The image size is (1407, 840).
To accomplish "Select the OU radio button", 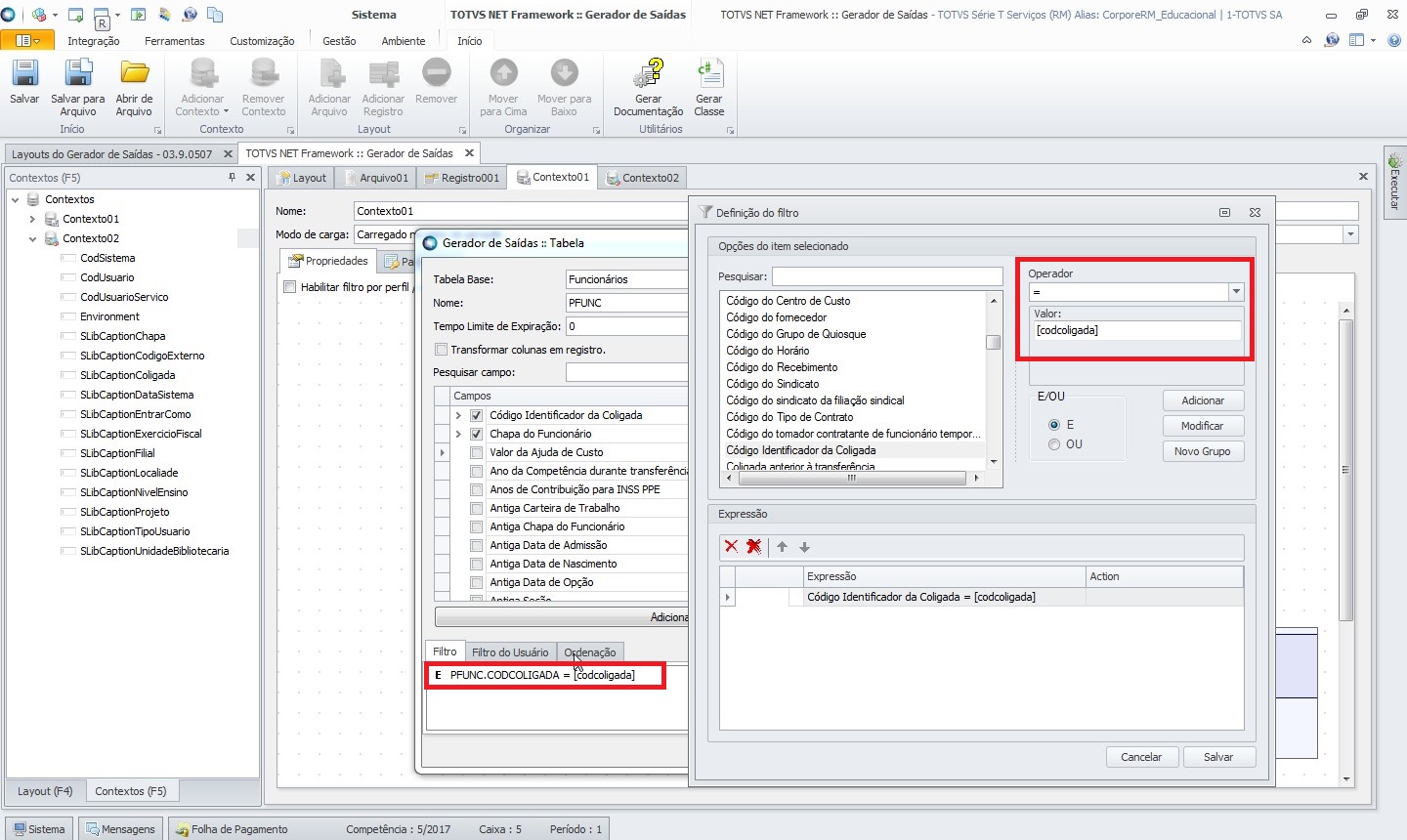I will (x=1054, y=444).
